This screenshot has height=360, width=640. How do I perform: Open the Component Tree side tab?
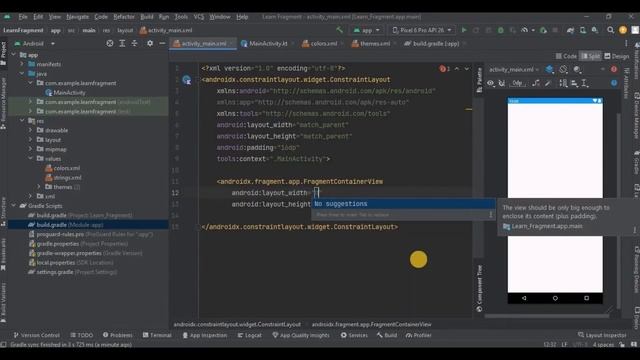pyautogui.click(x=480, y=288)
